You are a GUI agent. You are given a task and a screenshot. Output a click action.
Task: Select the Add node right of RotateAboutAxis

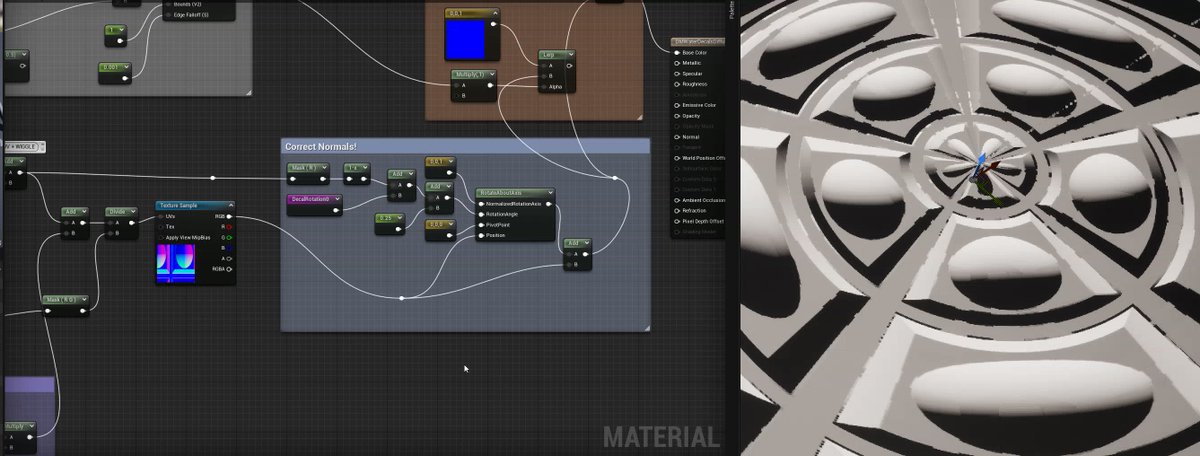coord(578,254)
